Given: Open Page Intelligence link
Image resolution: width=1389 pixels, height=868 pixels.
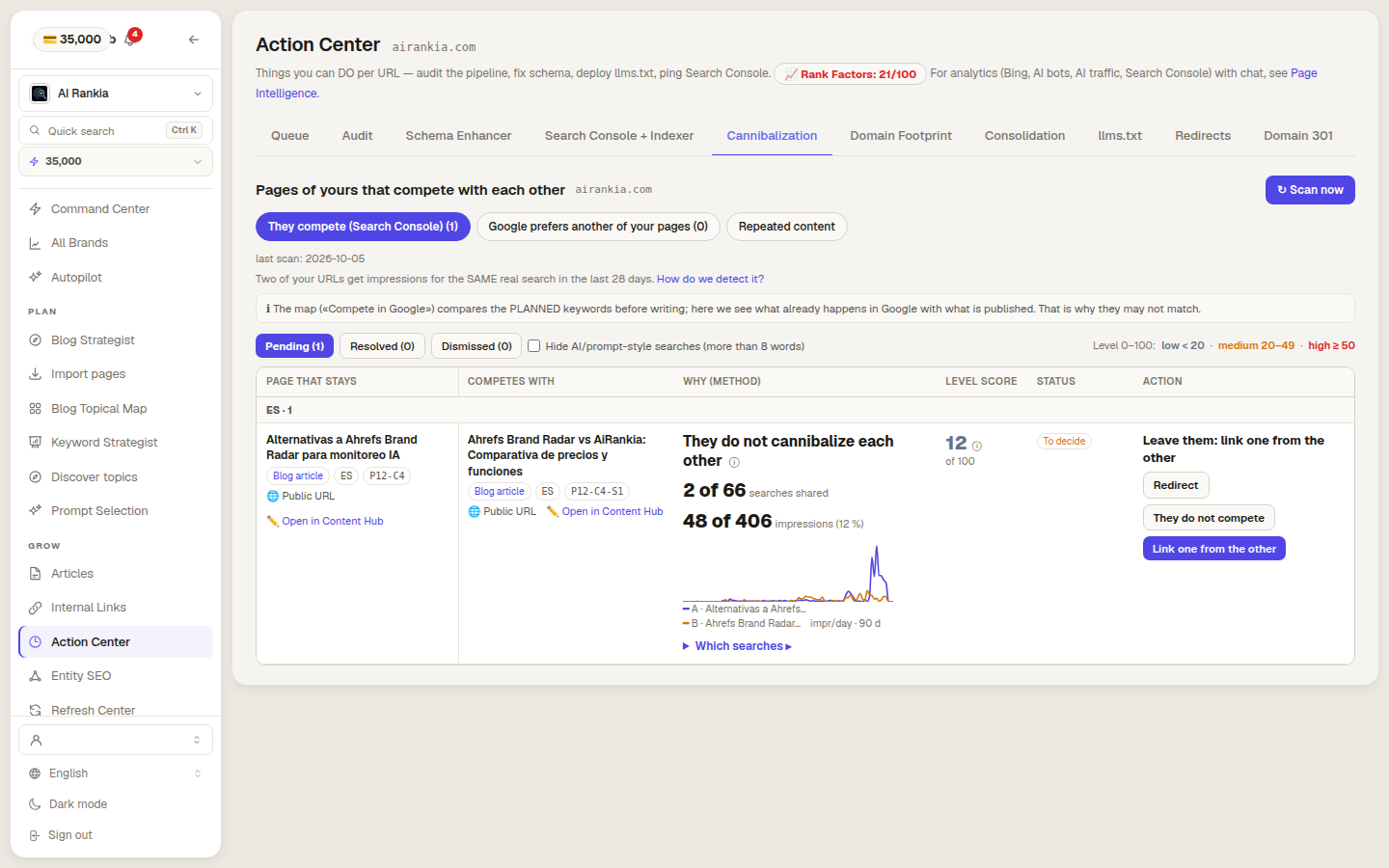Looking at the screenshot, I should 1303,73.
